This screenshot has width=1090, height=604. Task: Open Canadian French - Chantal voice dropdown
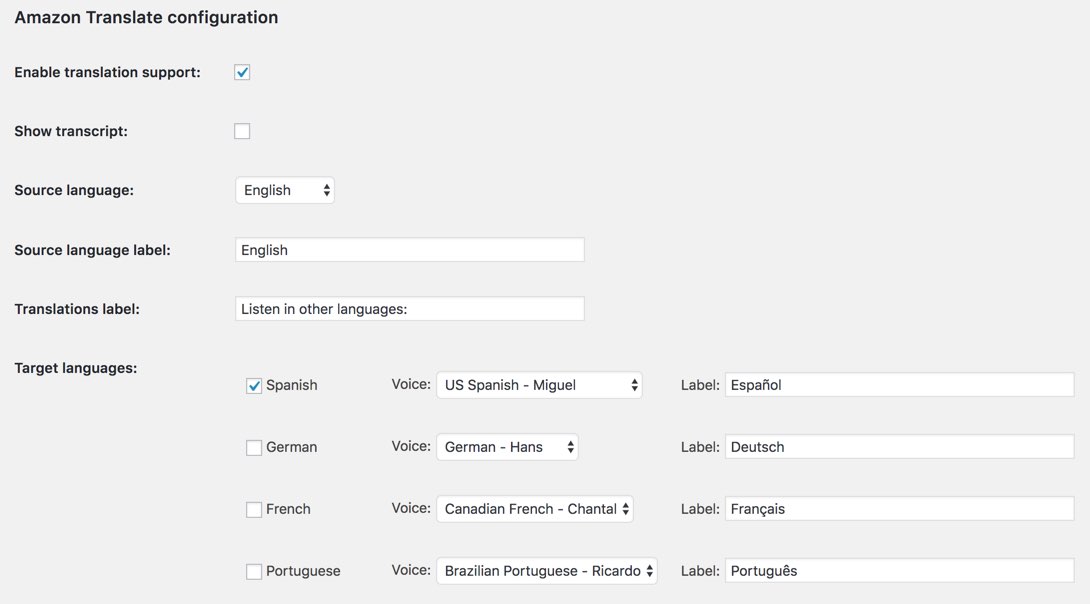point(535,509)
